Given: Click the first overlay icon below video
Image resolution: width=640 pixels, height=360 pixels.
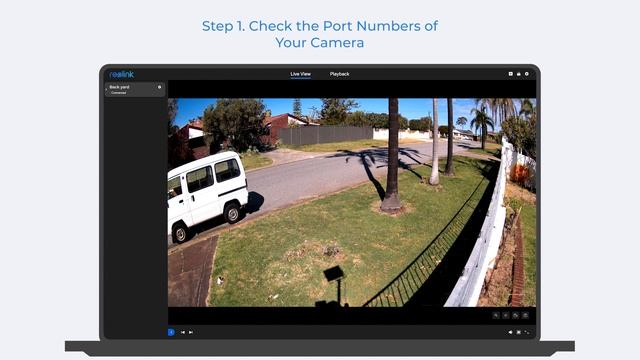Looking at the screenshot, I should (x=496, y=316).
